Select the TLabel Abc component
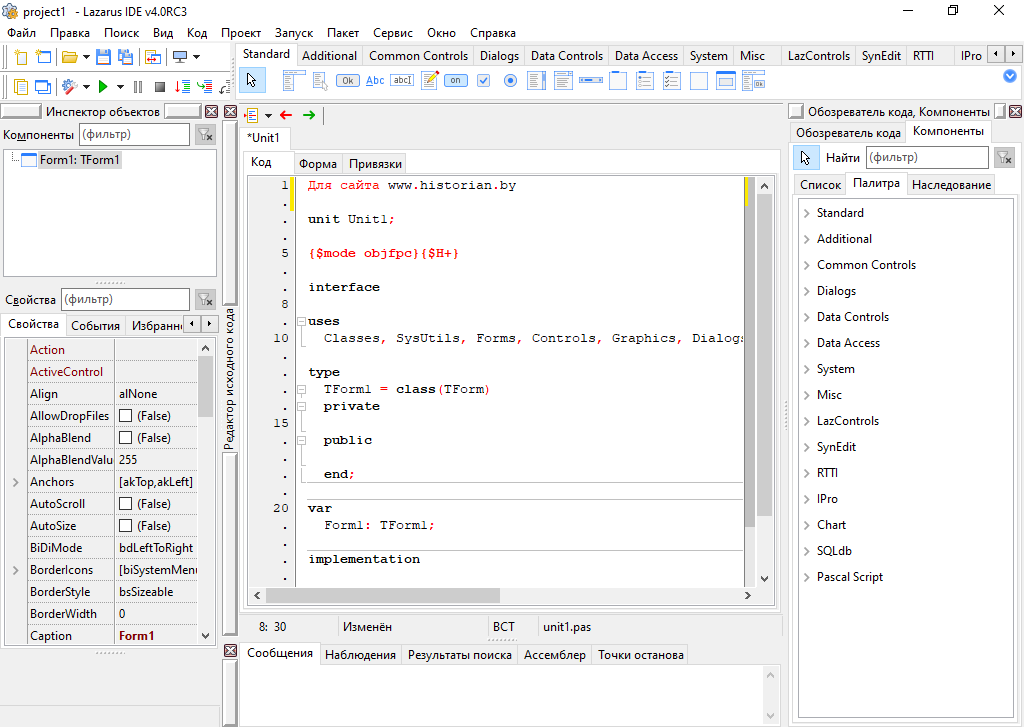 tap(375, 80)
